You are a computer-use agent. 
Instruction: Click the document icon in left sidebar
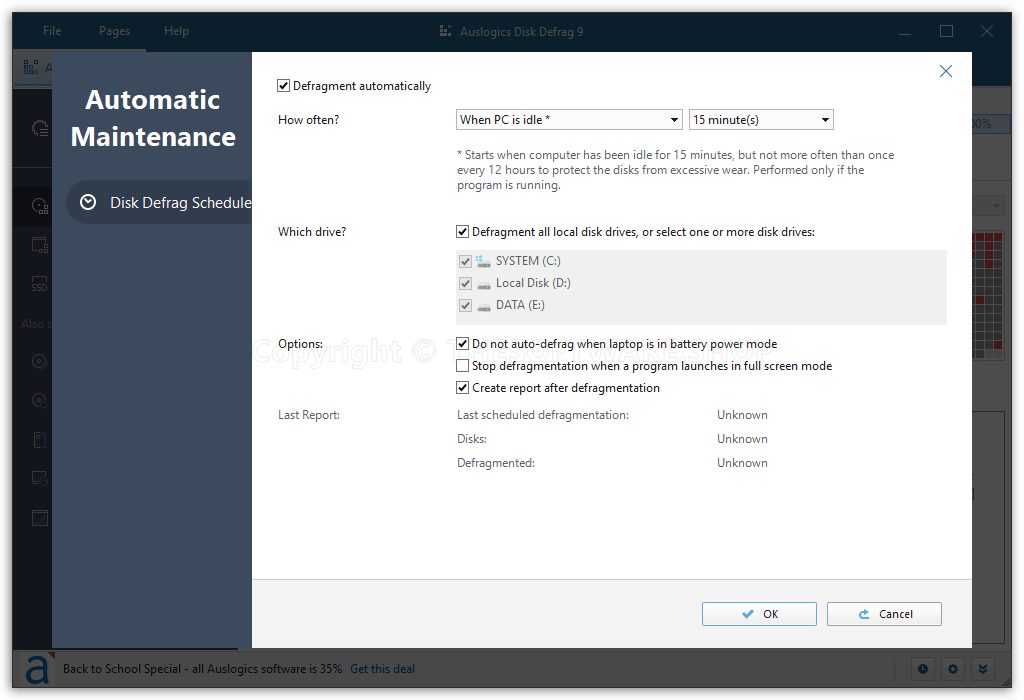click(x=40, y=439)
